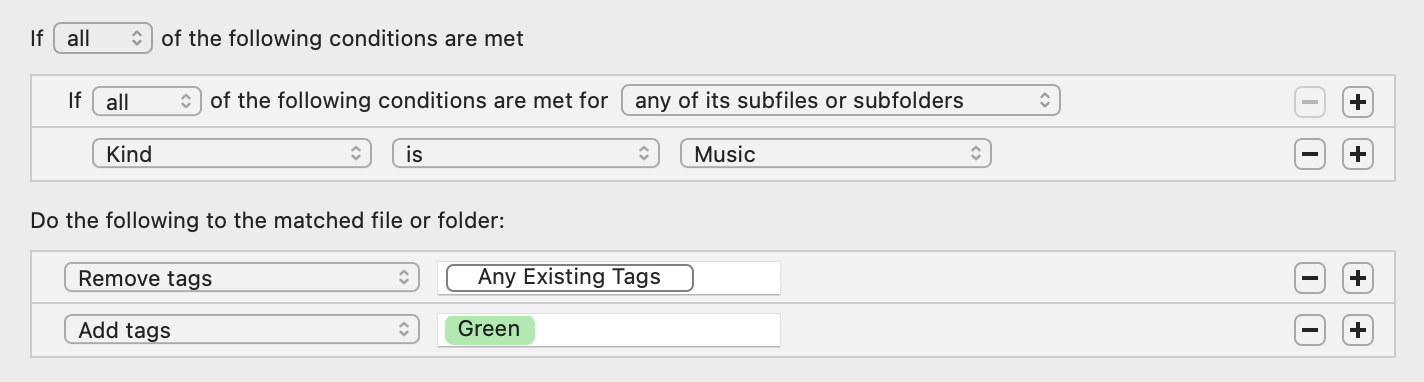This screenshot has height=382, width=1424.
Task: Add a condition after the Kind row
Action: [1357, 154]
